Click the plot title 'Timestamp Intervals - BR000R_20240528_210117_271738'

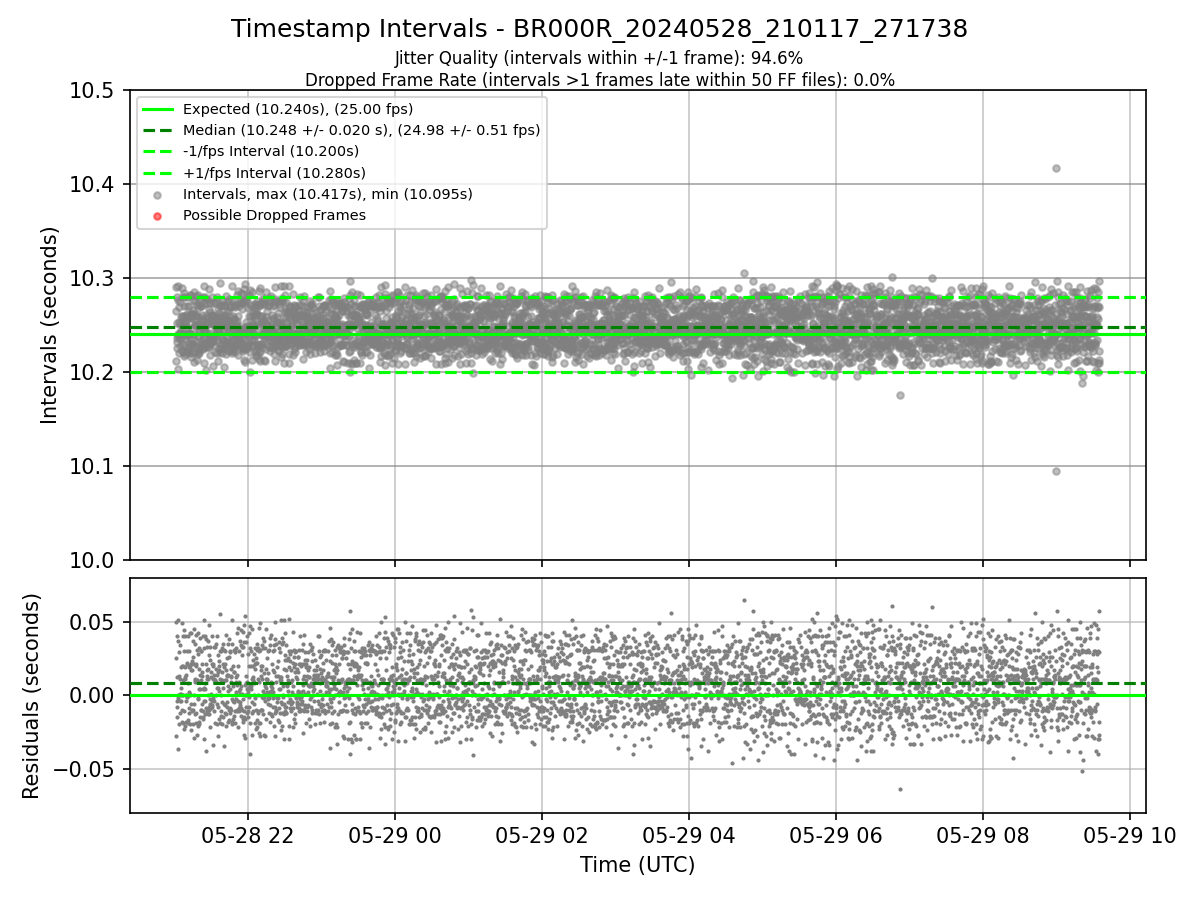[599, 29]
